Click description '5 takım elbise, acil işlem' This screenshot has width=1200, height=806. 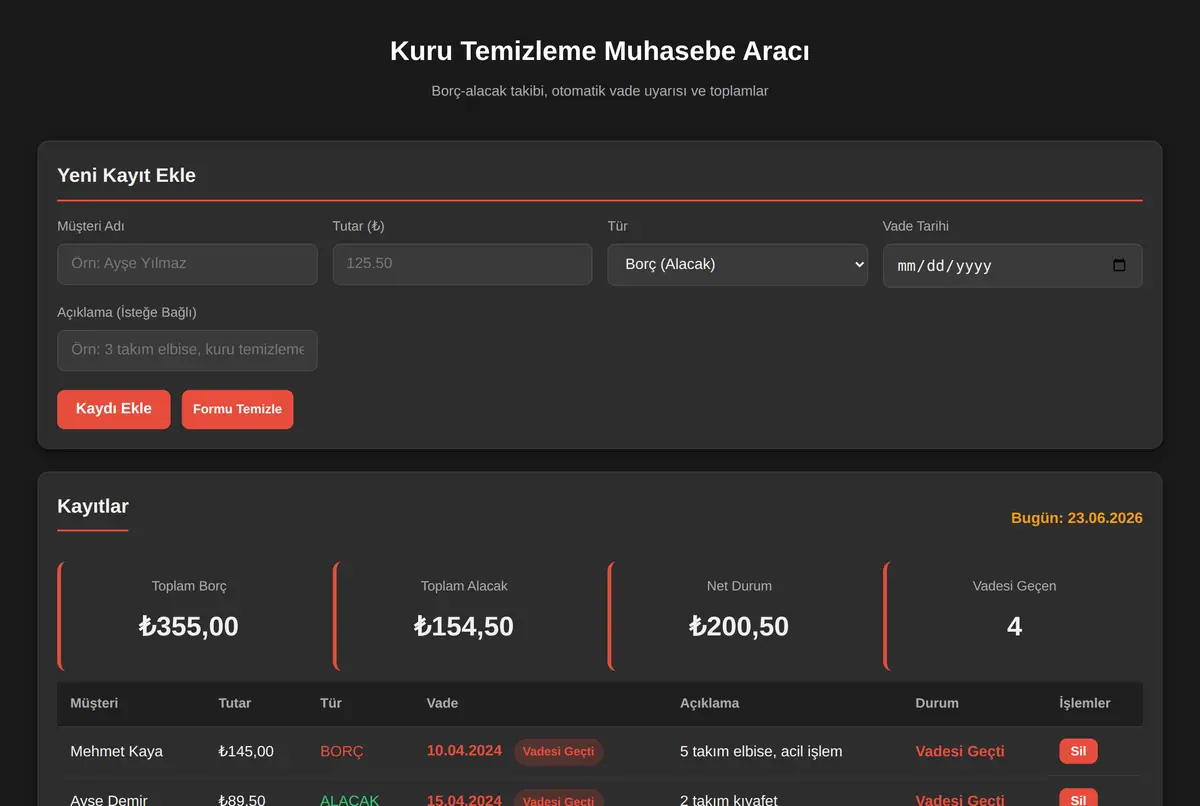761,751
